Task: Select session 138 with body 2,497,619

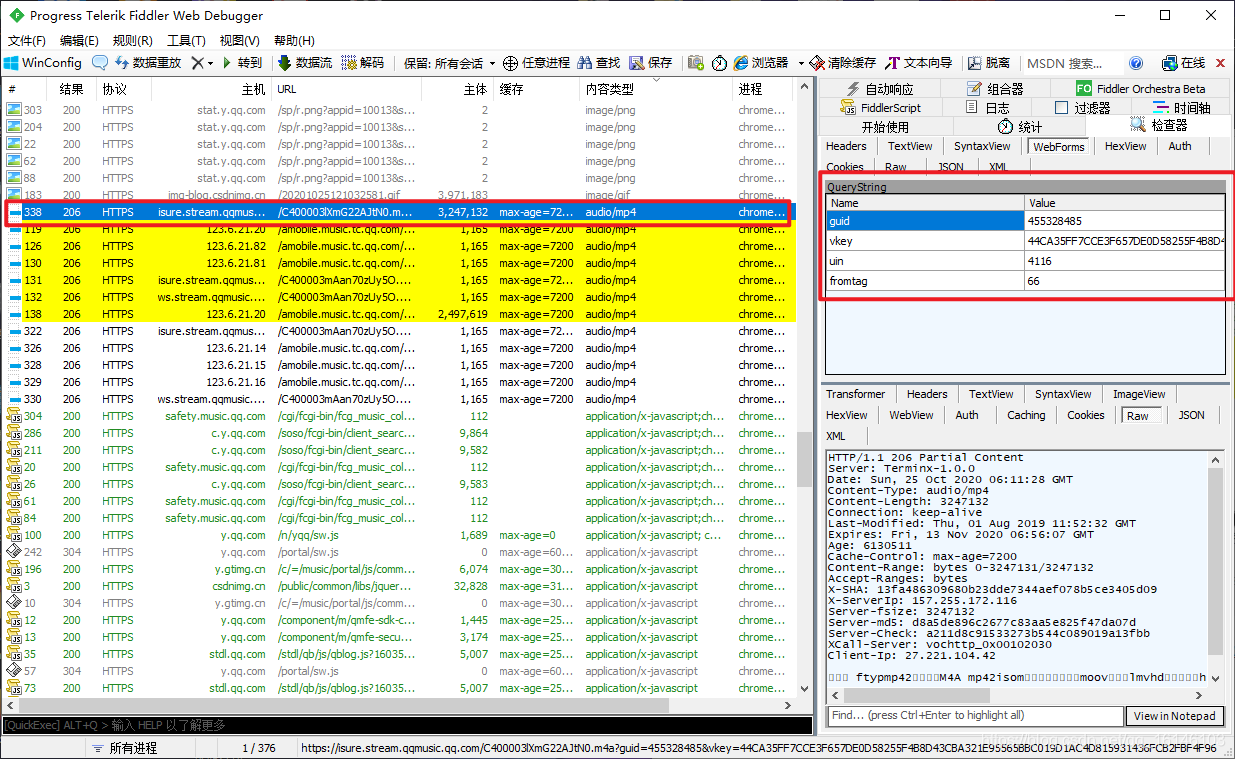Action: [x=400, y=314]
